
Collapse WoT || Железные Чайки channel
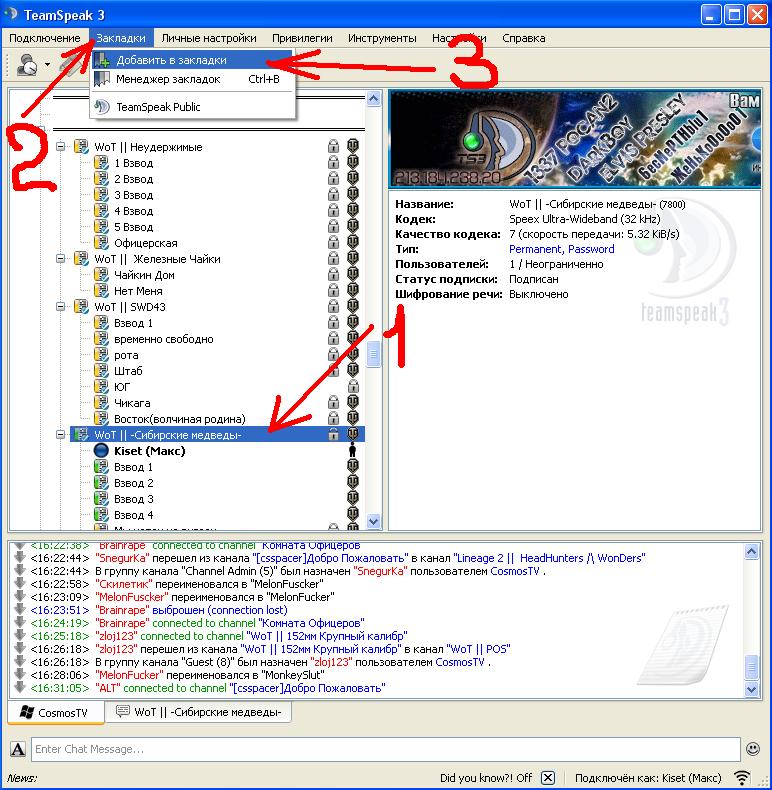pos(60,258)
